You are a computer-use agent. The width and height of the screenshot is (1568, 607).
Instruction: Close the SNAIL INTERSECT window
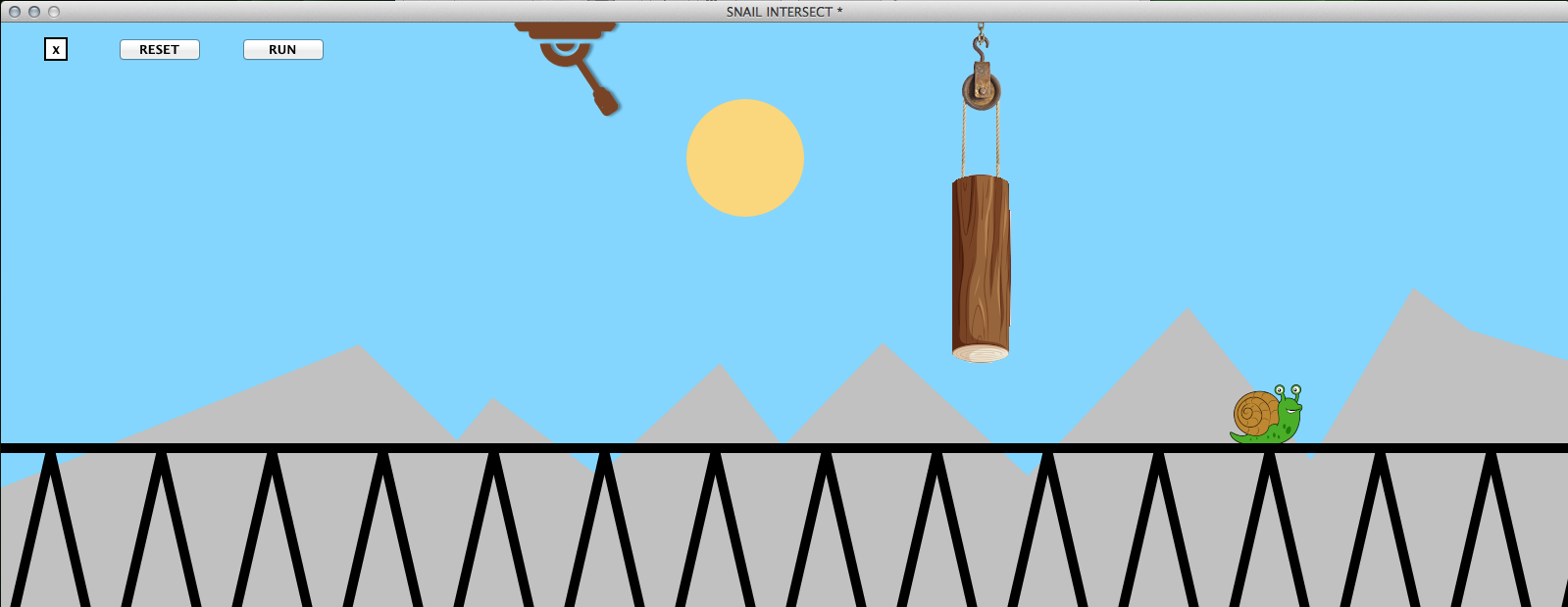(x=15, y=12)
